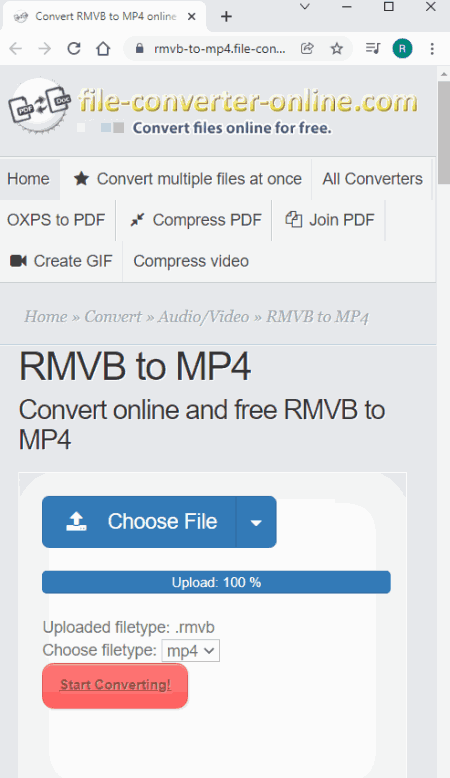
Task: Click the address bar URL field
Action: tap(219, 49)
